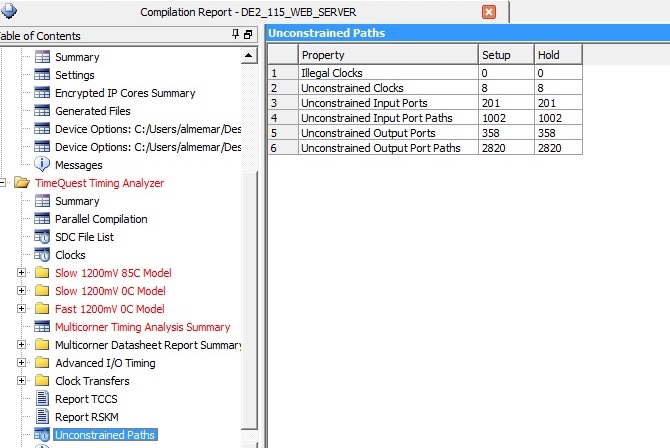
Task: Click the Clocks report icon
Action: [x=42, y=254]
